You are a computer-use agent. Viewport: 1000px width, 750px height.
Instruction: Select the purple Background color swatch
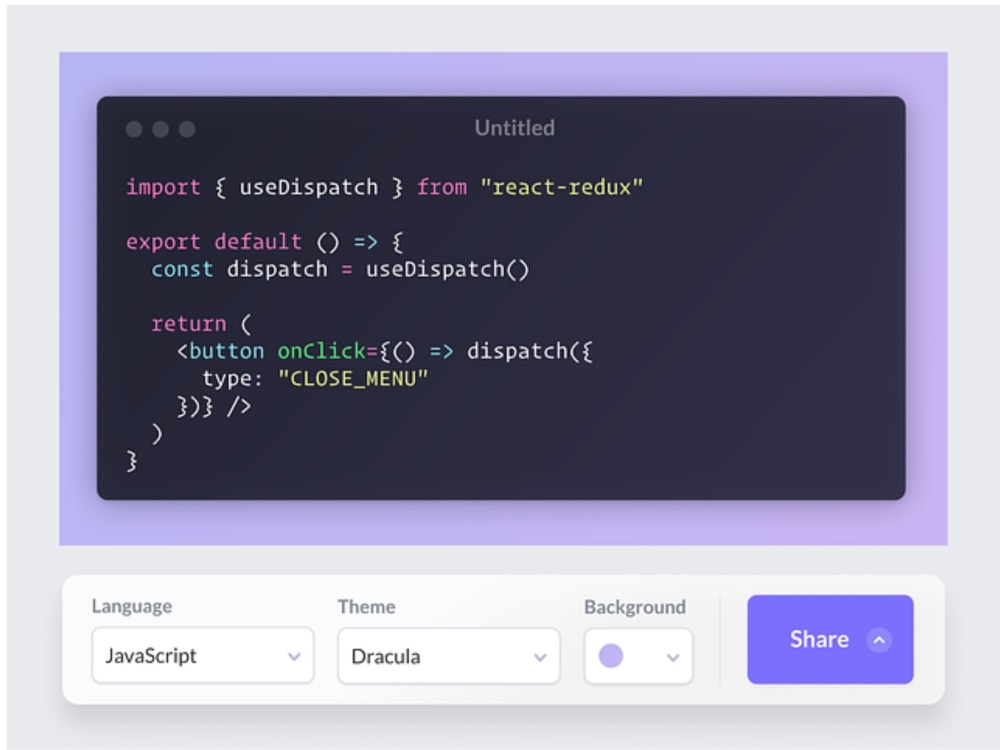pyautogui.click(x=611, y=656)
